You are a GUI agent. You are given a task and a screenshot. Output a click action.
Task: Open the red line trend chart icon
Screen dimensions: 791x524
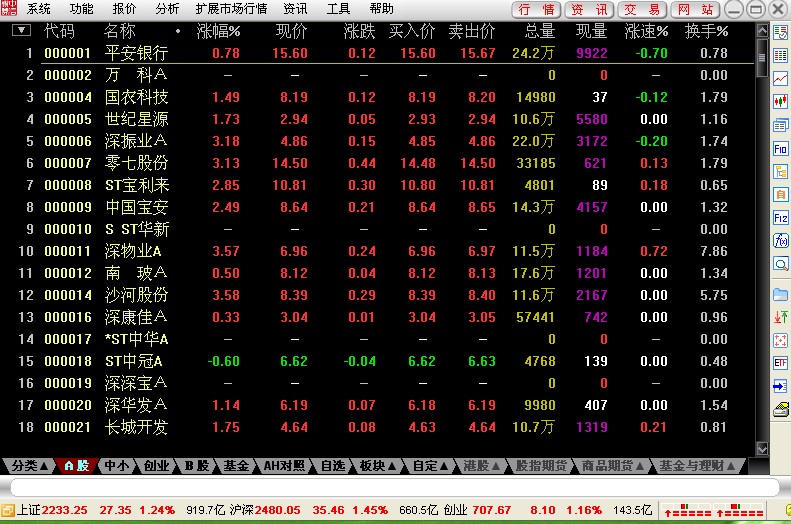[x=780, y=78]
